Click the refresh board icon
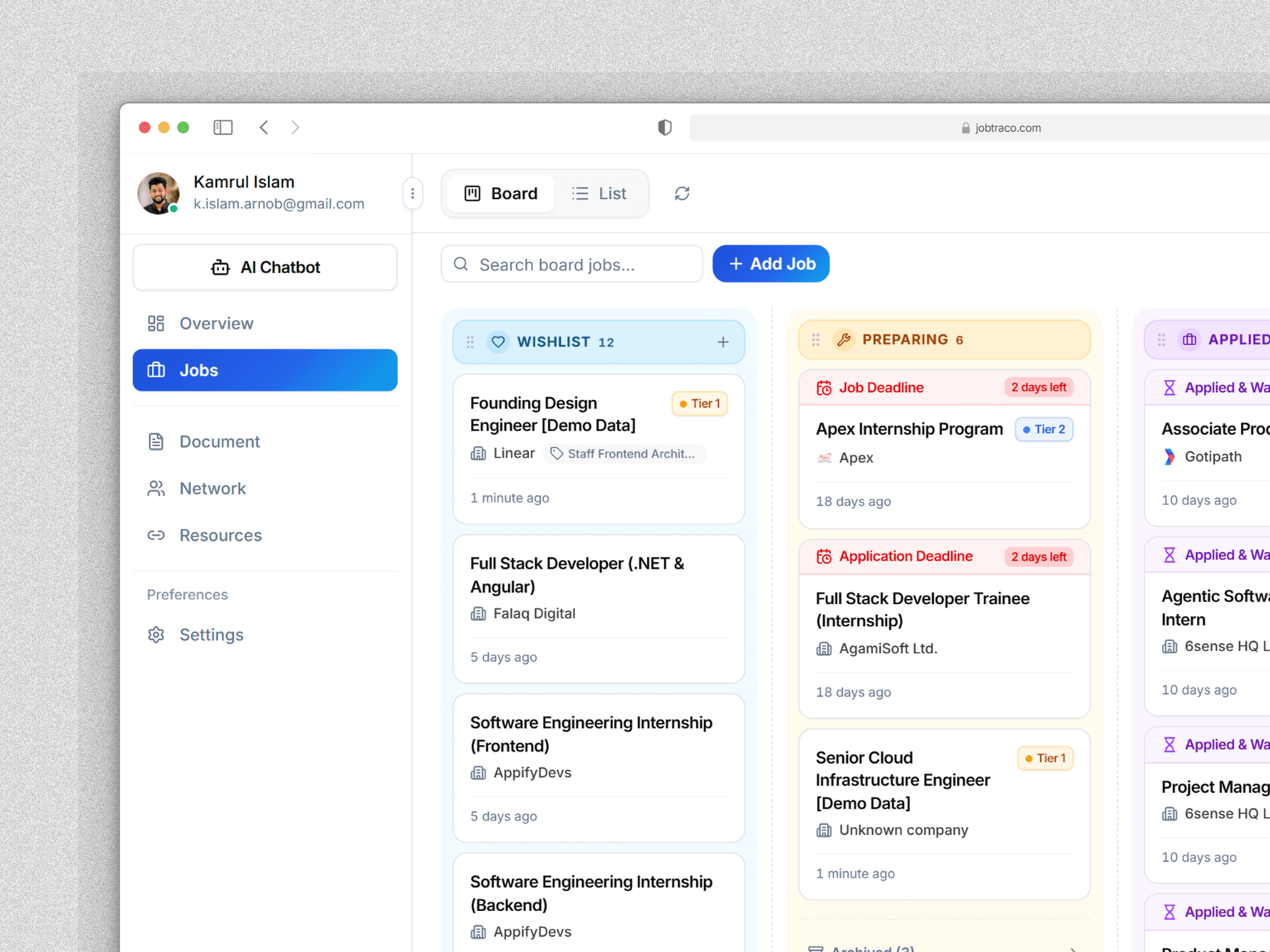The width and height of the screenshot is (1270, 952). point(682,194)
